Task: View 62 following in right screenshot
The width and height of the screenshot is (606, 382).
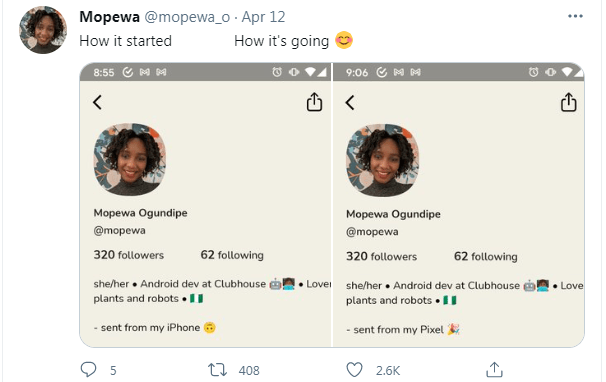Action: [485, 256]
